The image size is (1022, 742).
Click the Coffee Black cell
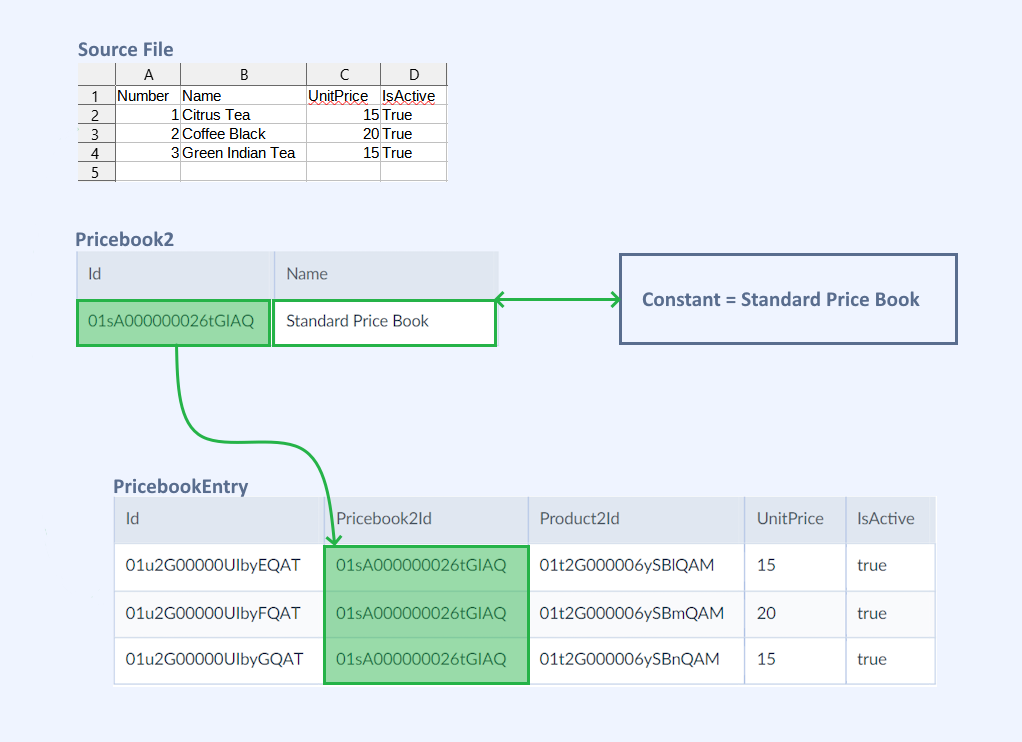pos(243,134)
